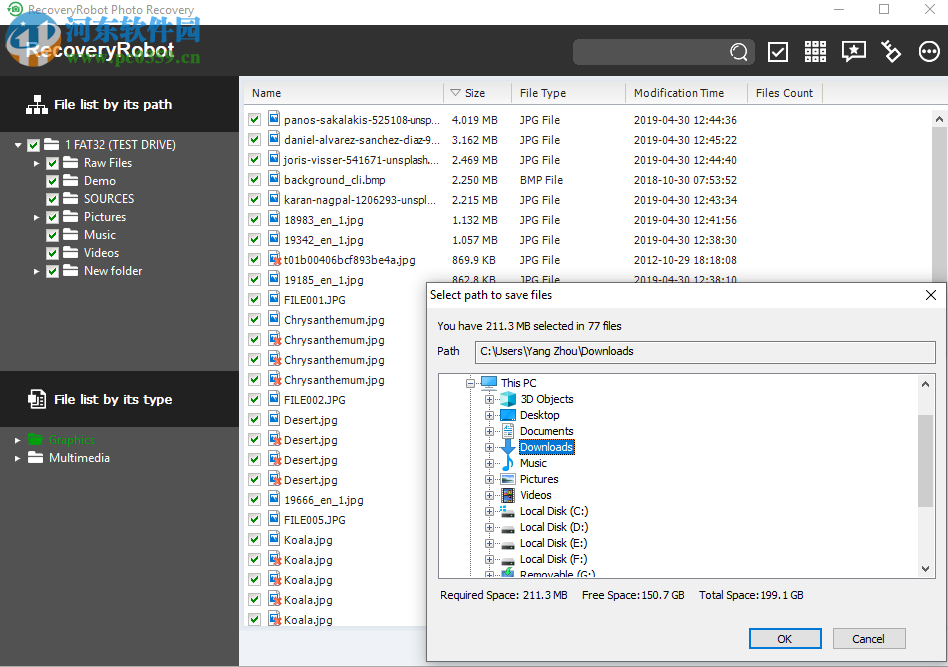Uncheck the FILE001.JPG checkbox
948x667 pixels.
pyautogui.click(x=254, y=299)
